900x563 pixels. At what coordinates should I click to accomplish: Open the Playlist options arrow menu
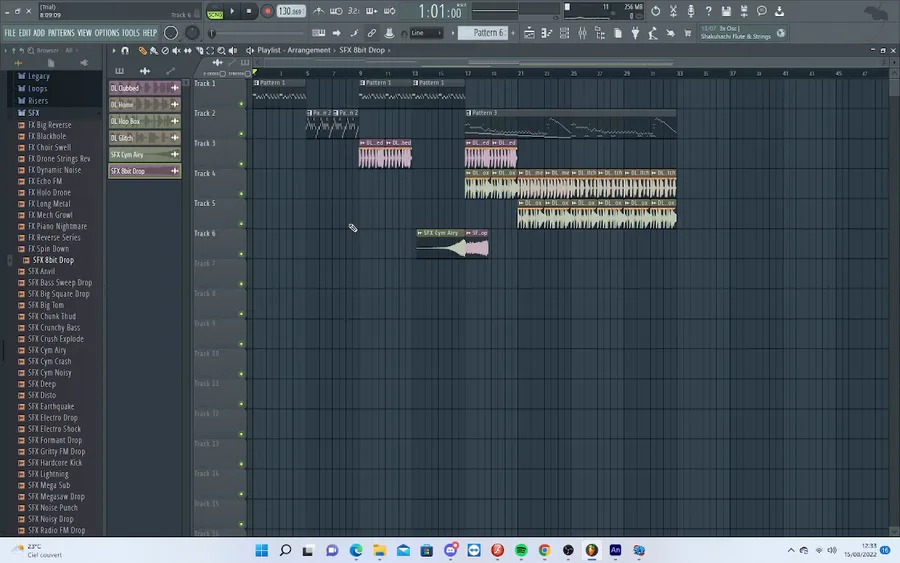point(114,51)
